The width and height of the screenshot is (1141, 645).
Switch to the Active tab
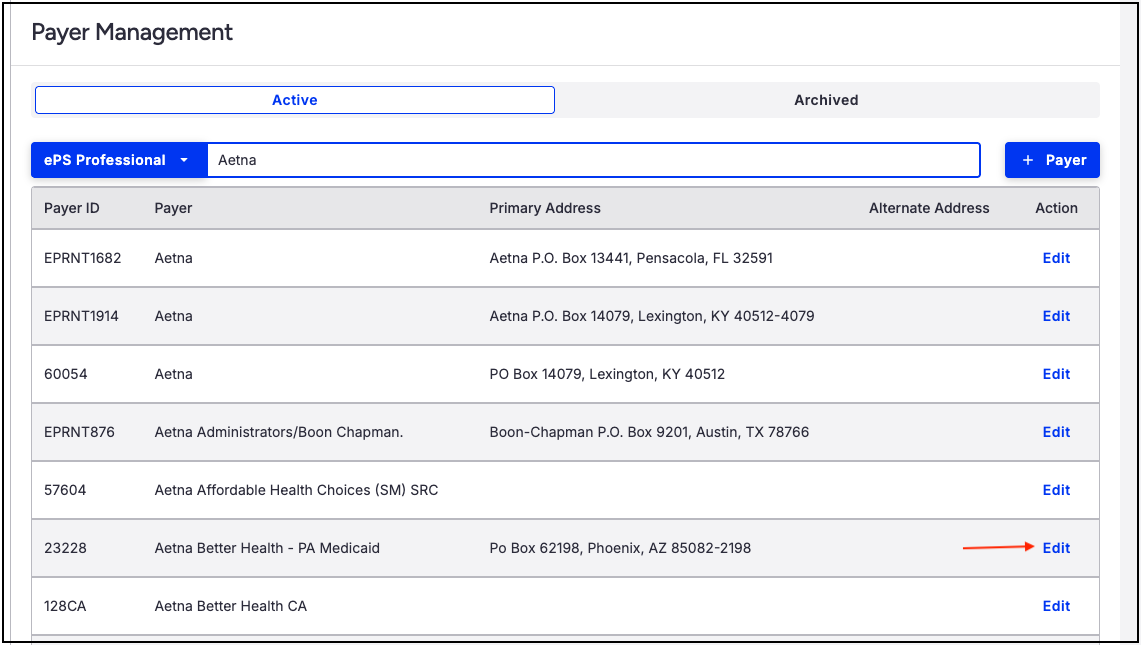pyautogui.click(x=295, y=100)
